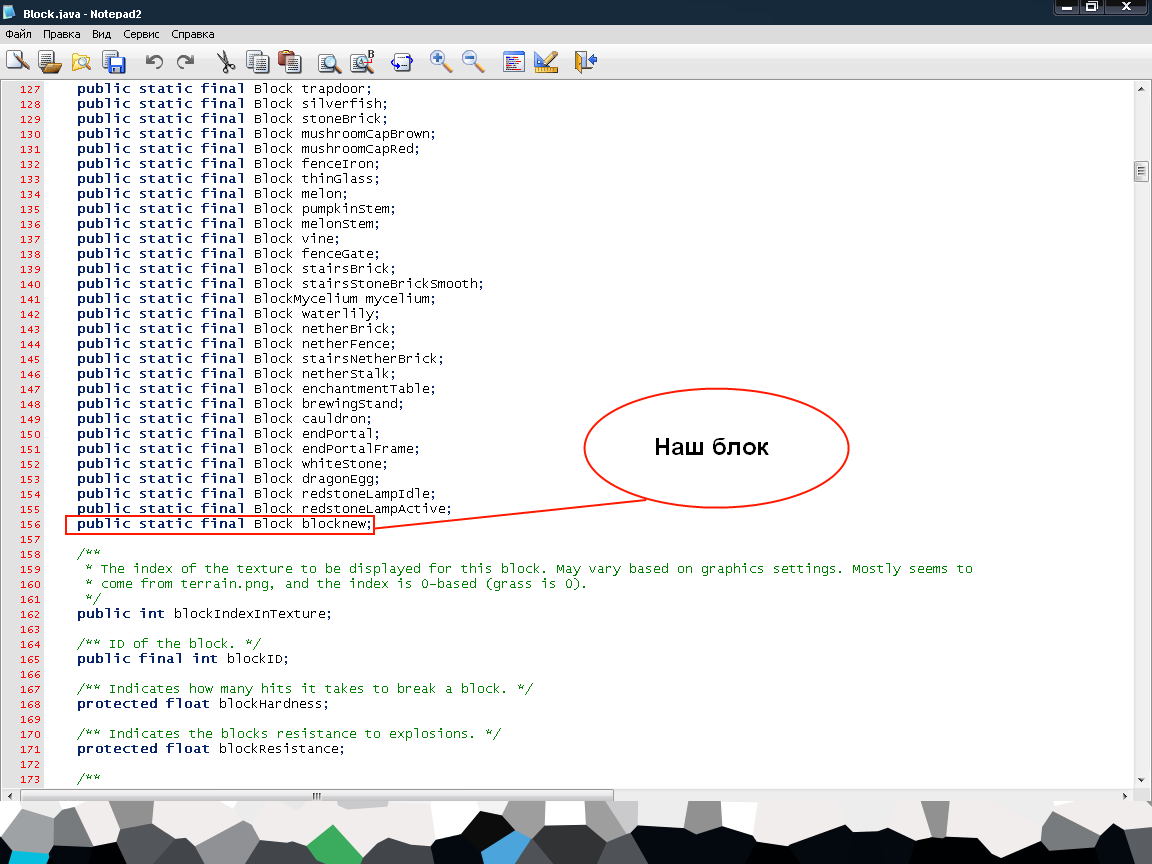
Task: Open the Правка menu
Action: [62, 34]
